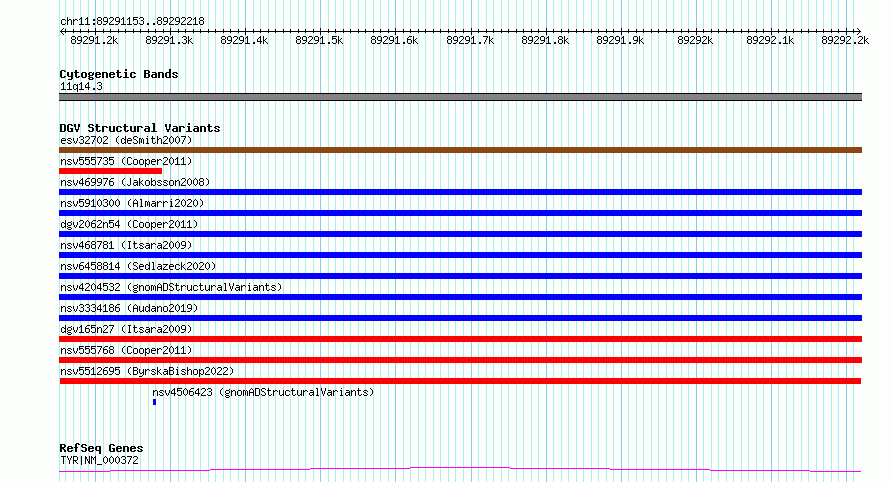Click the Cytogenetic Bands track title
This screenshot has width=890, height=482.
click(119, 74)
